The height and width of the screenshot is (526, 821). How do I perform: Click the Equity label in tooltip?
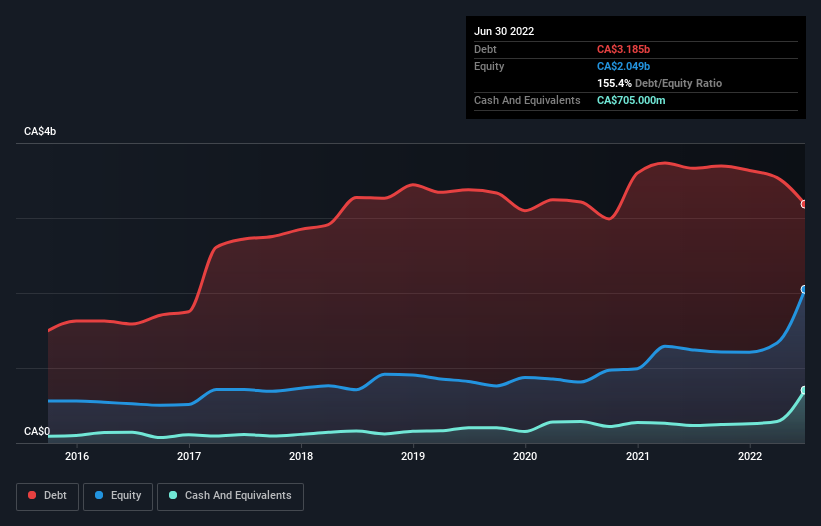point(489,66)
